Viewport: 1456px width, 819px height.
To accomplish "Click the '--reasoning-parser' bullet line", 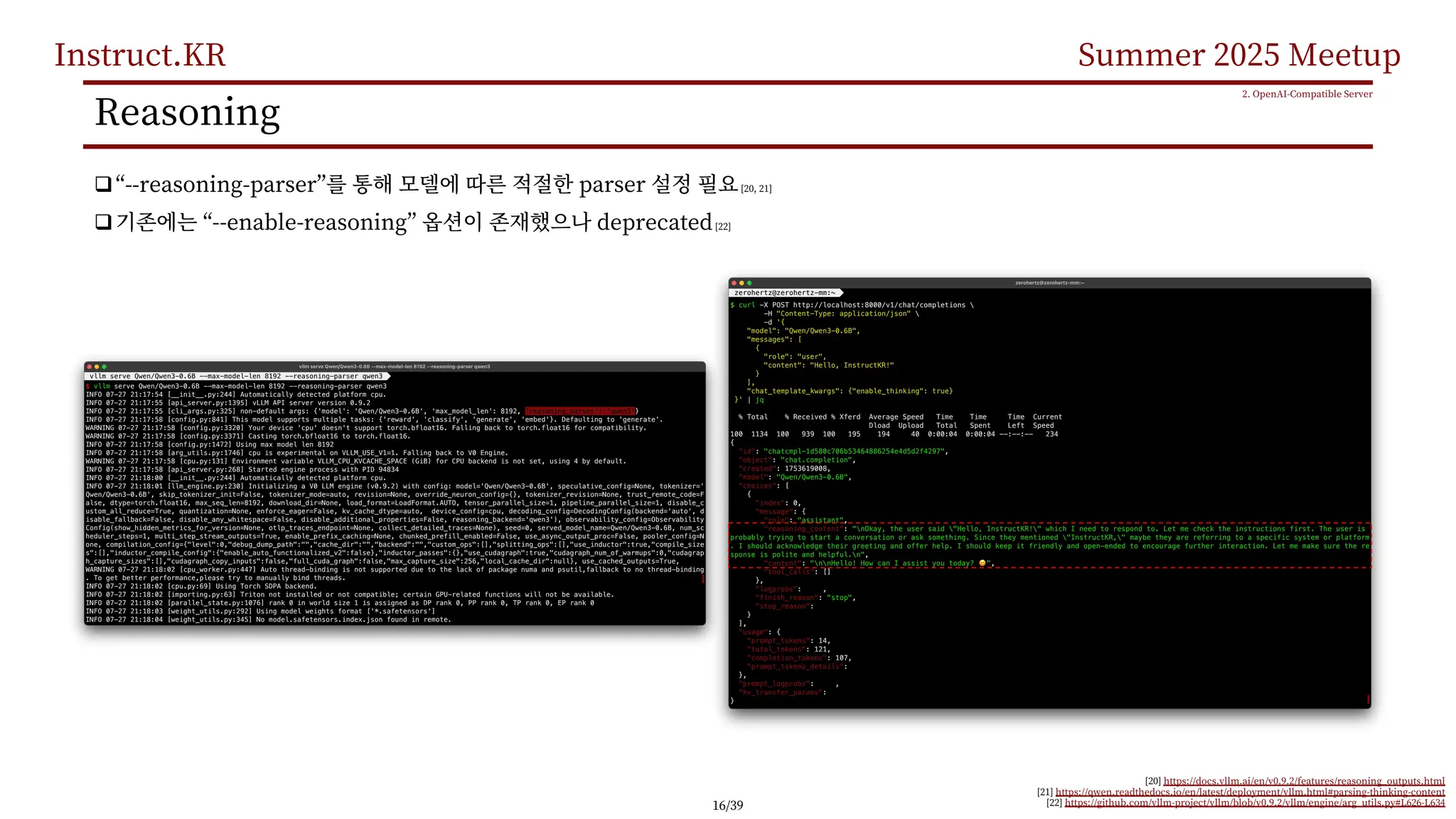I will [x=433, y=185].
